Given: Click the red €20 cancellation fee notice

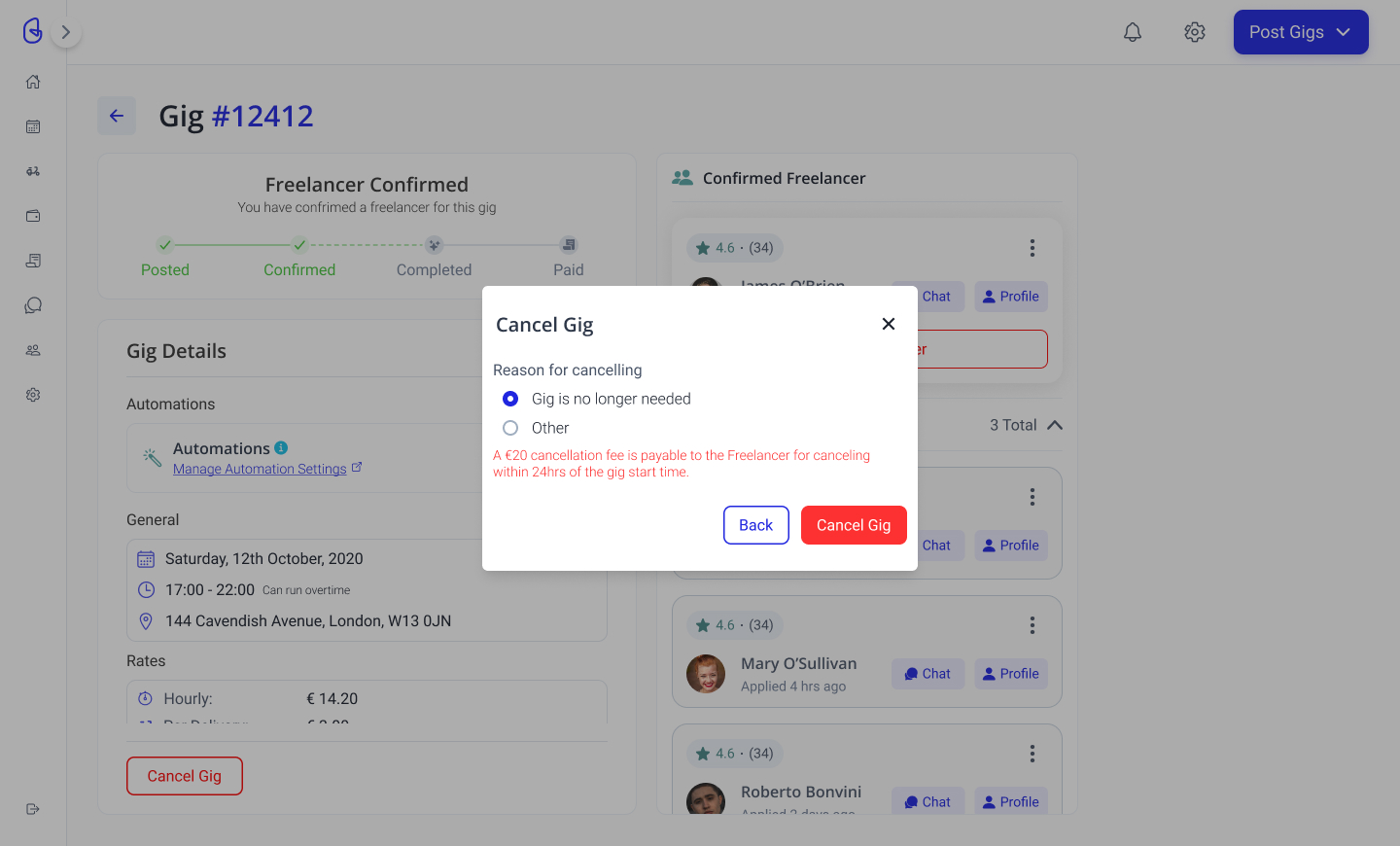Looking at the screenshot, I should 682,464.
